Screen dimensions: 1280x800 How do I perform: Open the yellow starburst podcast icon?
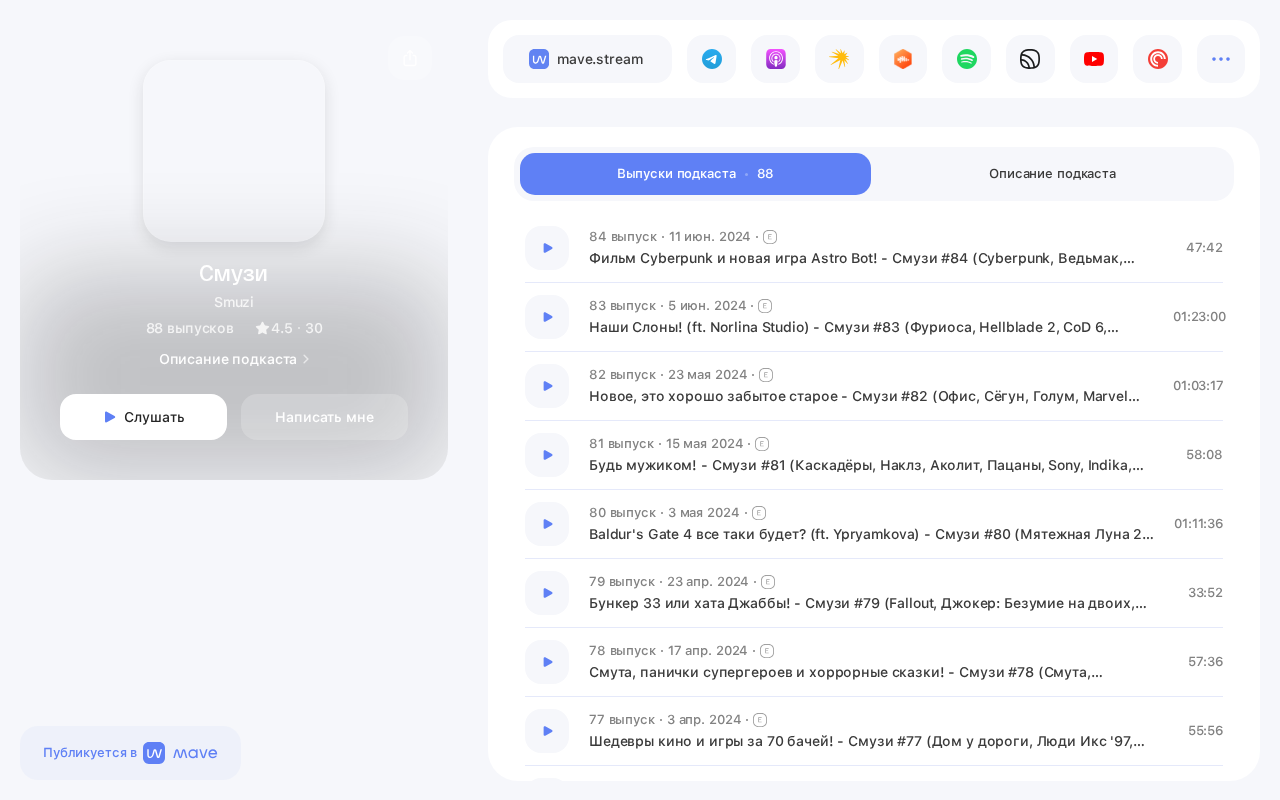click(839, 59)
